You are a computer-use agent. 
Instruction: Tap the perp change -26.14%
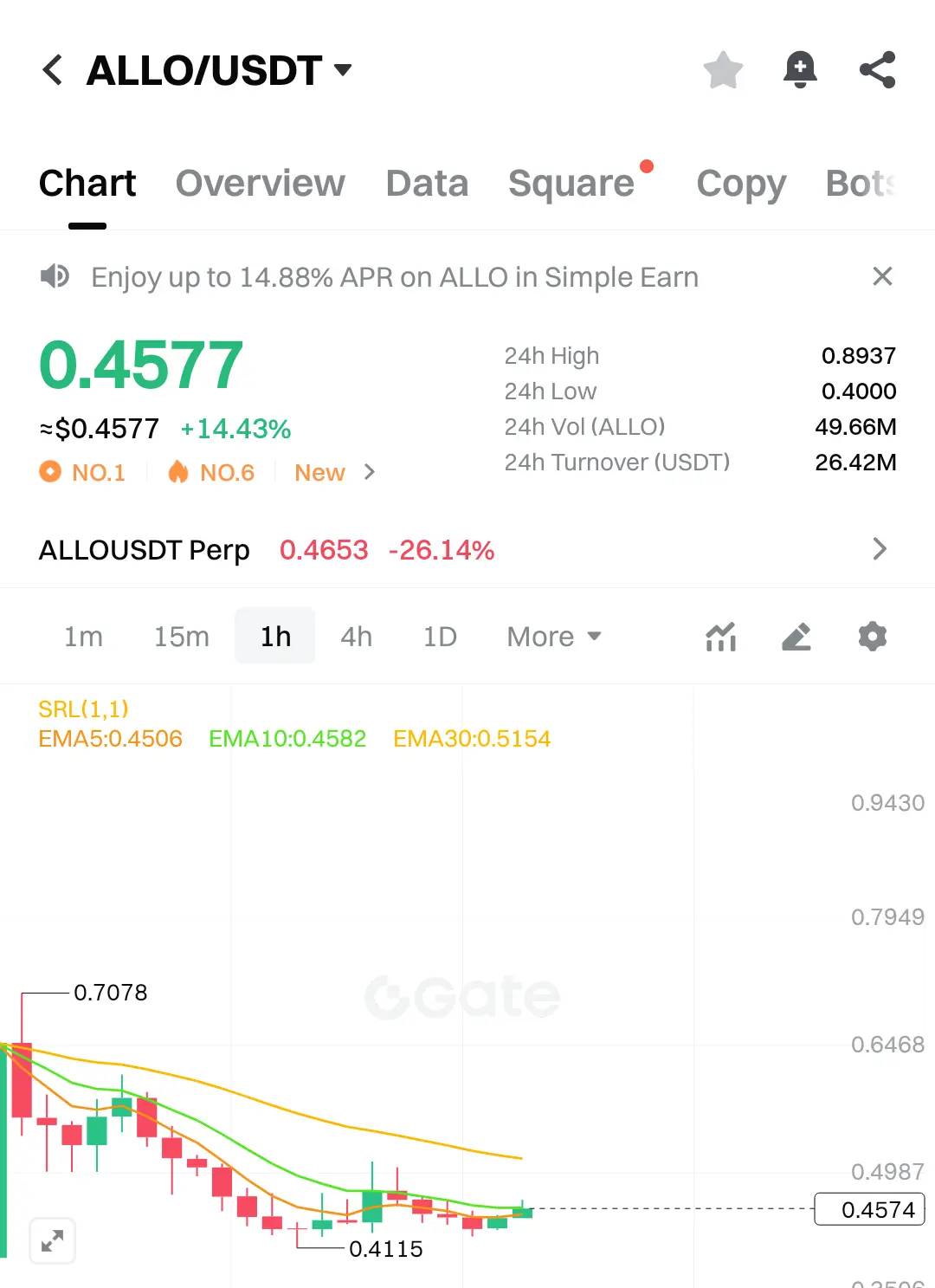[x=442, y=550]
